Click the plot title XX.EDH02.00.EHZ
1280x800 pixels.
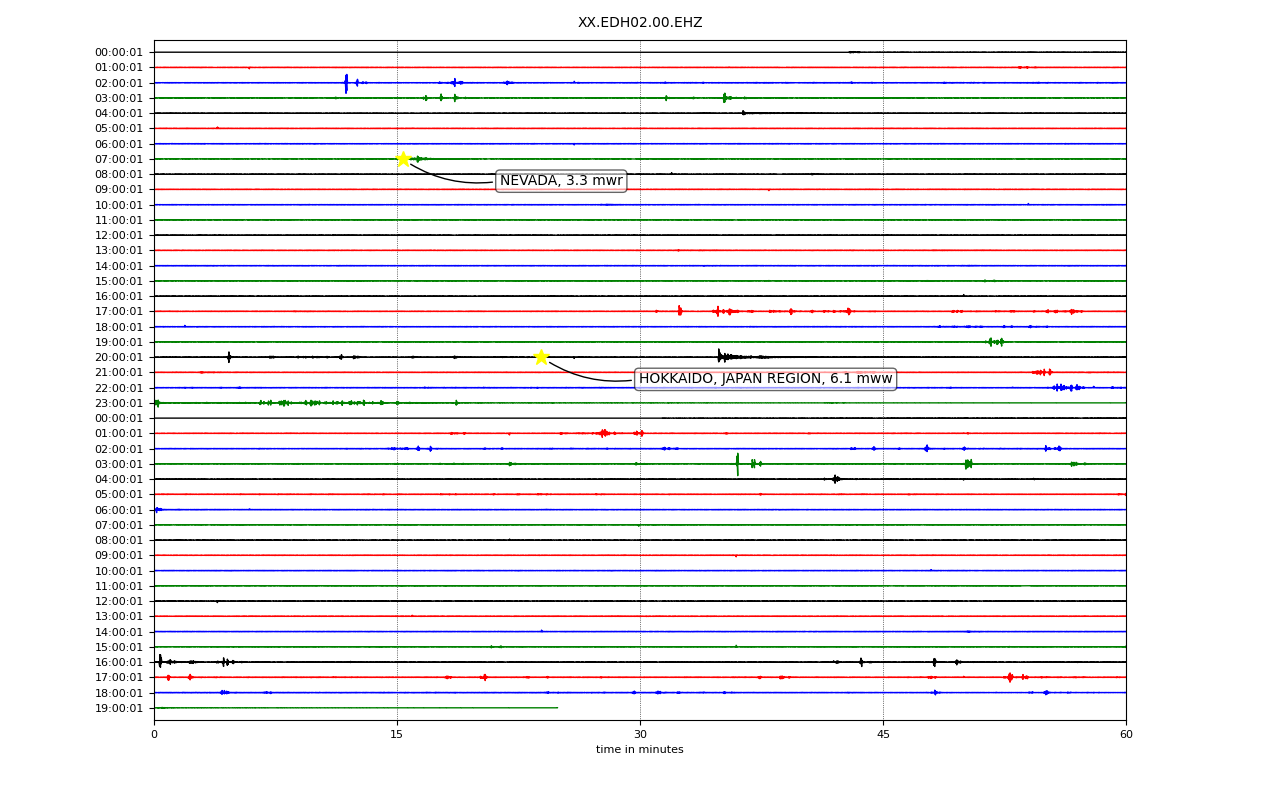click(640, 23)
